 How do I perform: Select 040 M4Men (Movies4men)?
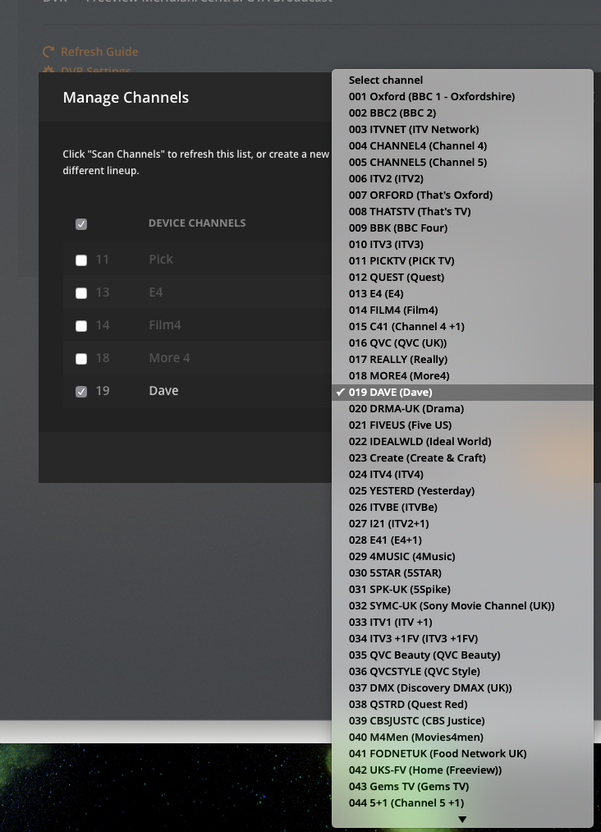[x=463, y=738]
